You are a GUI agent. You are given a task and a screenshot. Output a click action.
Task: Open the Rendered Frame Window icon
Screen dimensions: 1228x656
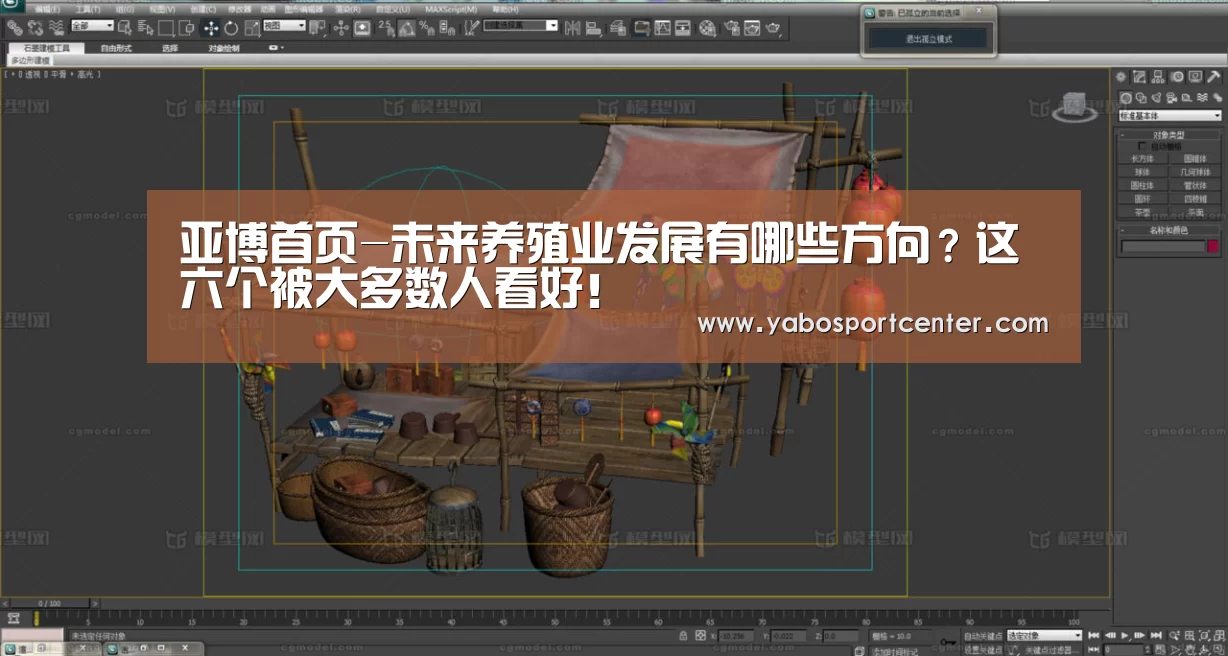752,27
